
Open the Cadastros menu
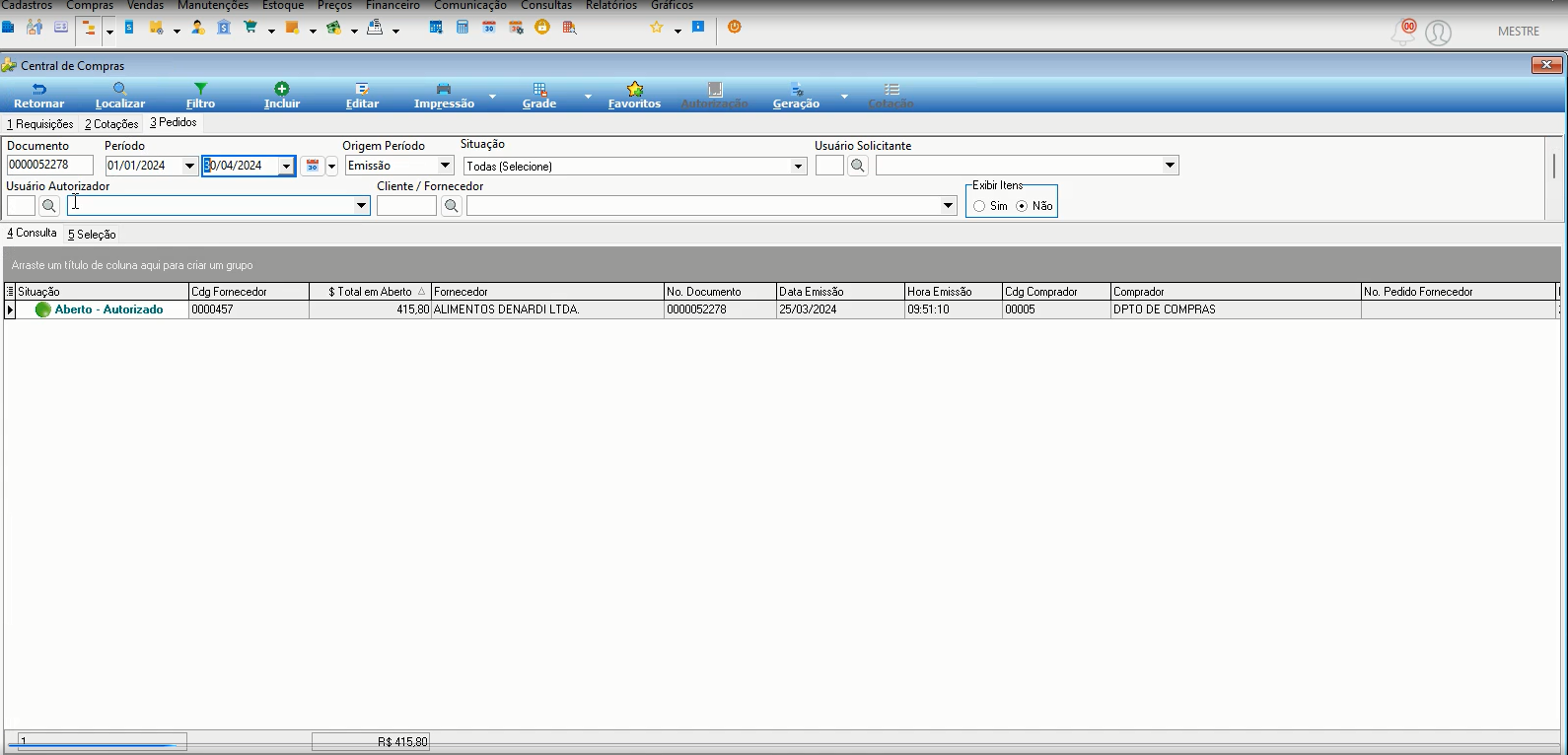(28, 5)
